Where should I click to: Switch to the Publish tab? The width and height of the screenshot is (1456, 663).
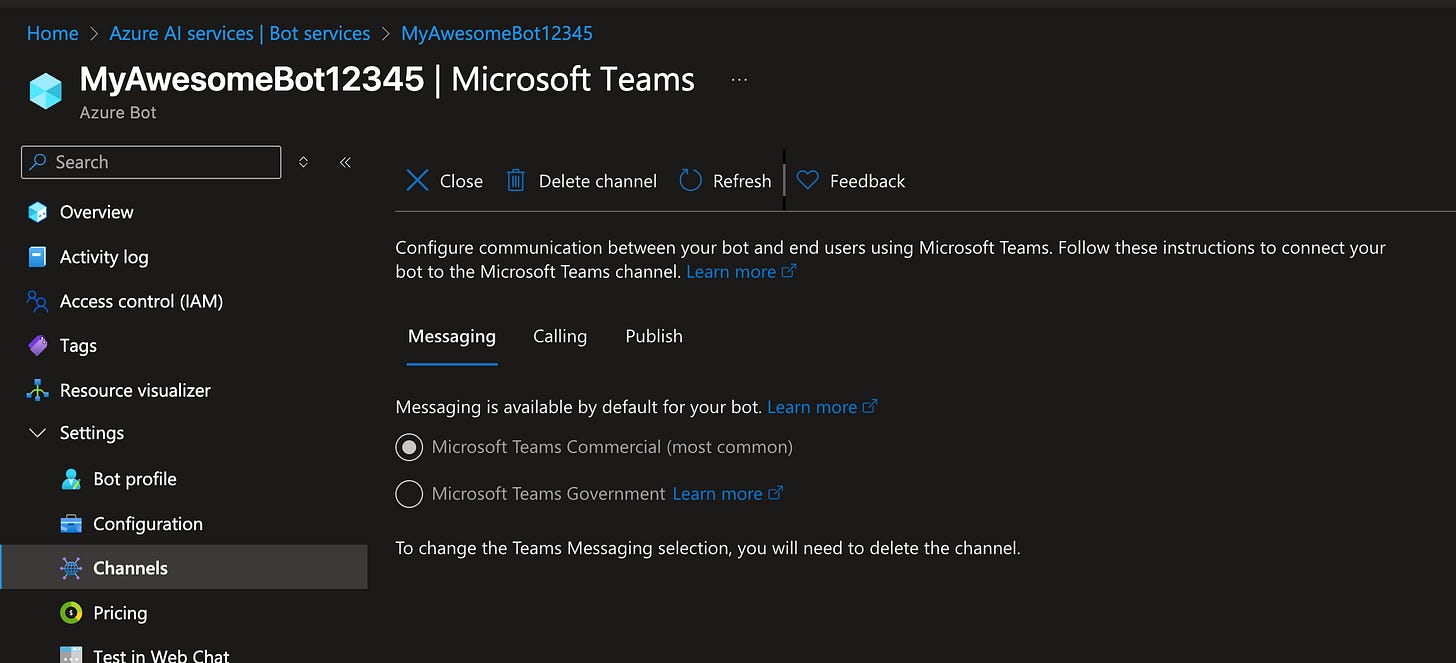coord(654,336)
